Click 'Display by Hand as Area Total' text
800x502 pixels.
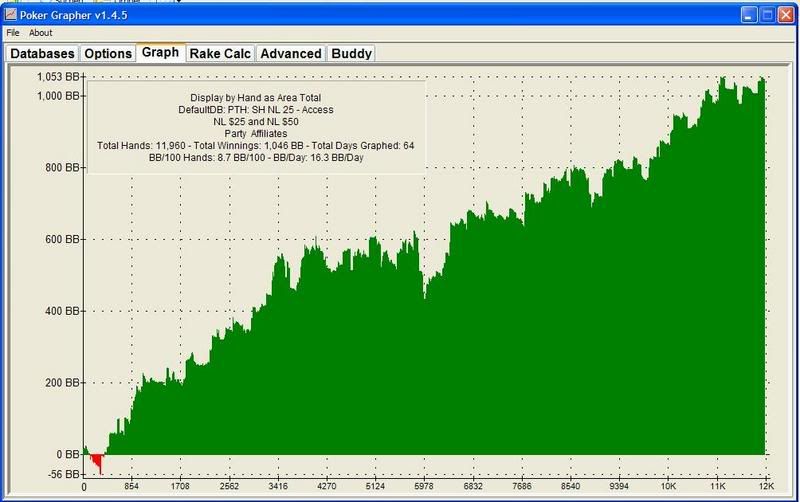(x=256, y=97)
